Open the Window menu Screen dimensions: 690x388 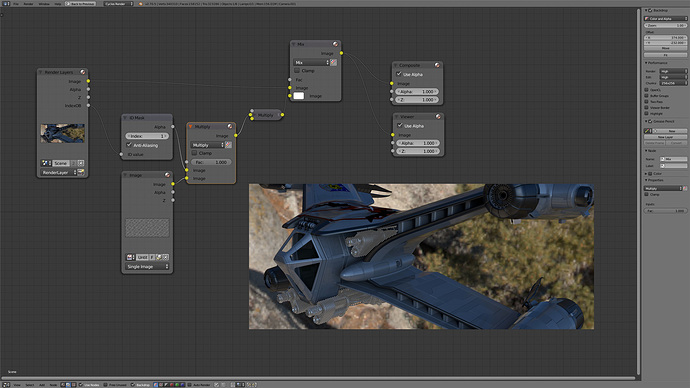(x=44, y=4)
